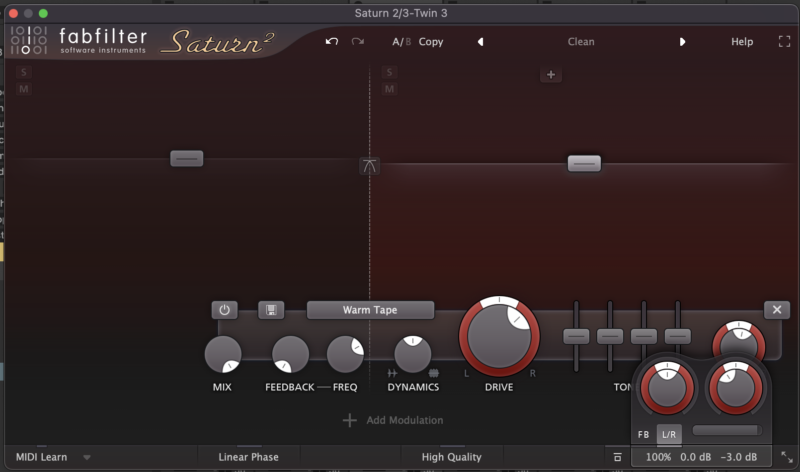
Task: Select the L/R channel mode button
Action: click(x=669, y=434)
